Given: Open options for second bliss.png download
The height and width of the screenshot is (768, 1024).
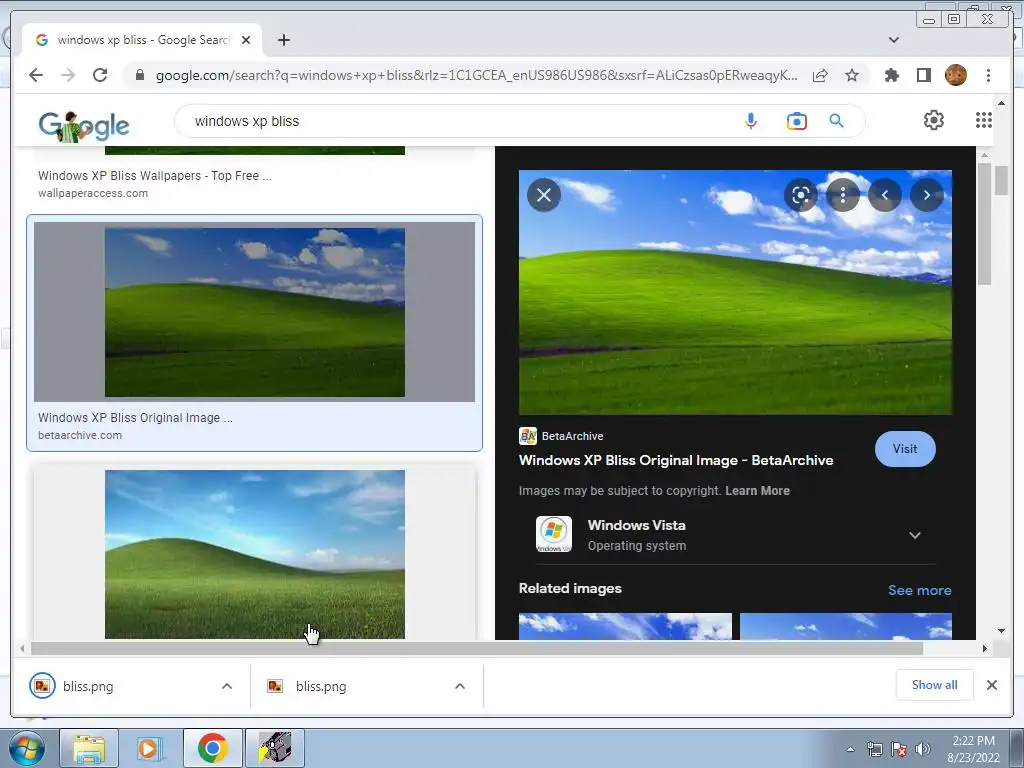Looking at the screenshot, I should click(460, 686).
